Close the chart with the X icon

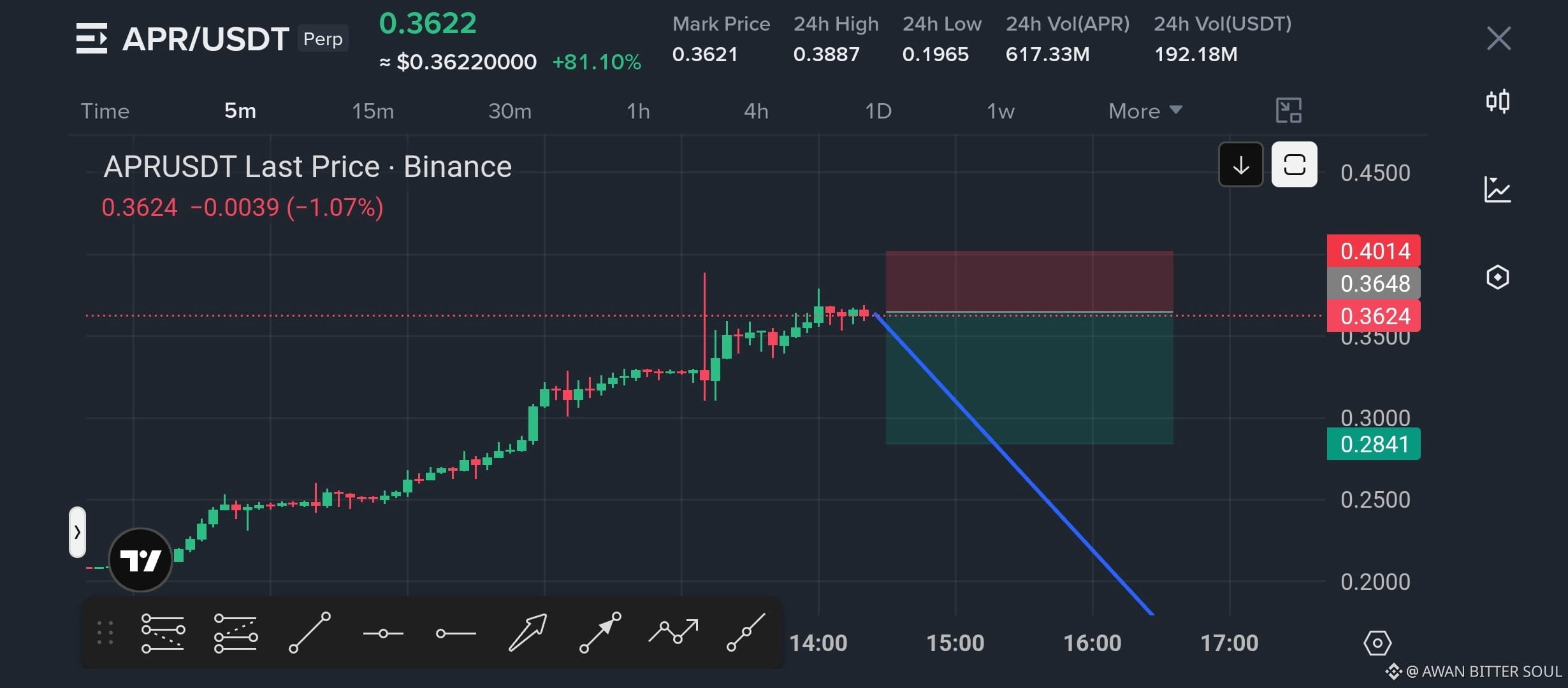[x=1499, y=38]
